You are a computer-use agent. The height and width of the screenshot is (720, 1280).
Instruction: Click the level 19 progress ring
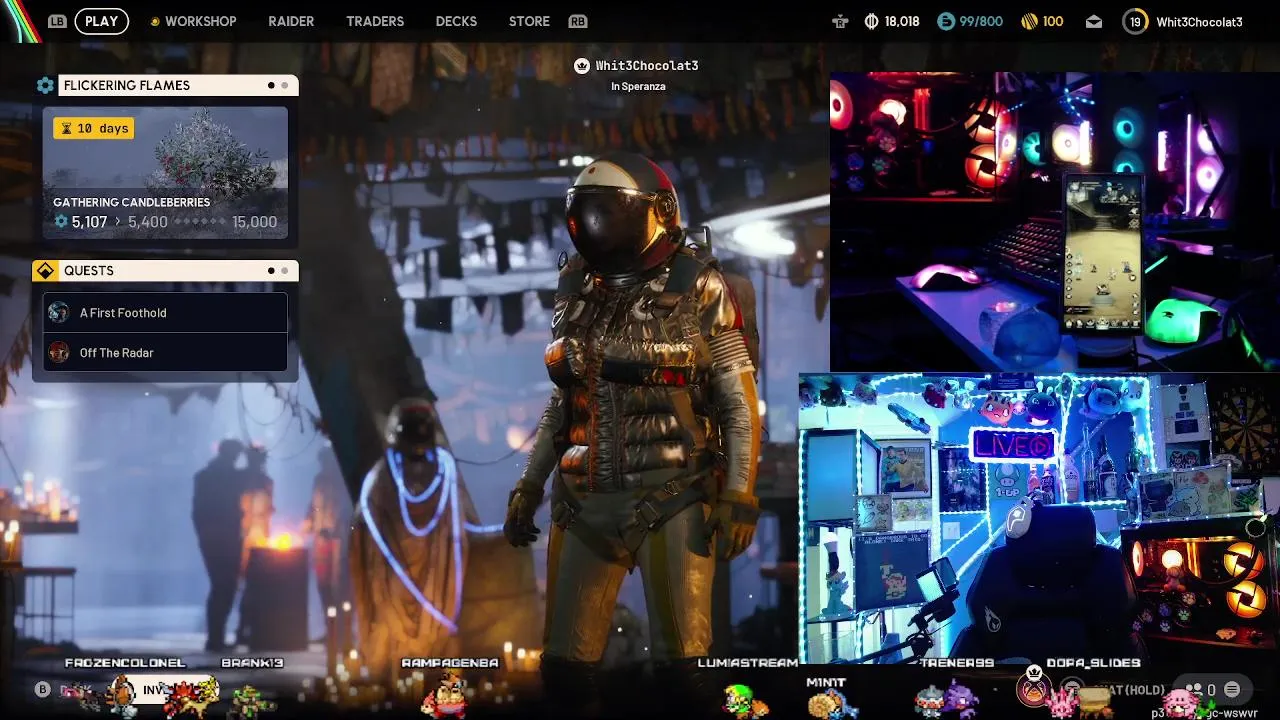(1135, 21)
